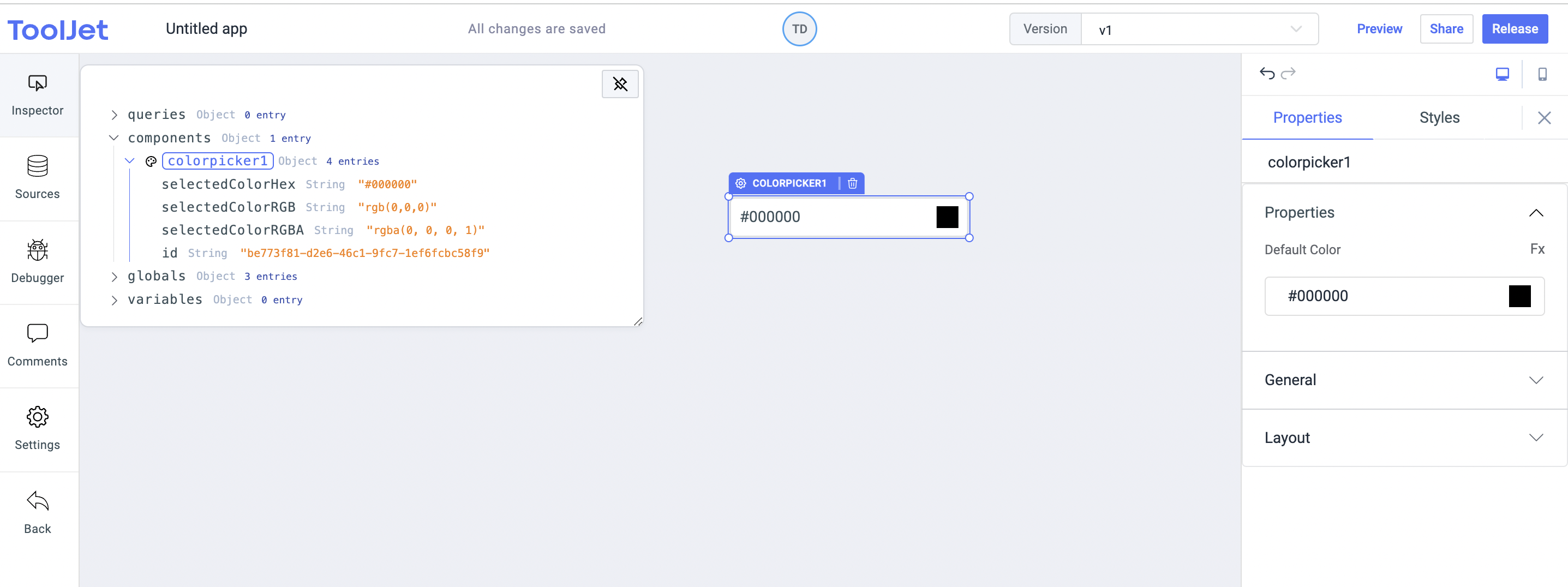Collapse the components node
This screenshot has width=1568, height=587.
[114, 138]
